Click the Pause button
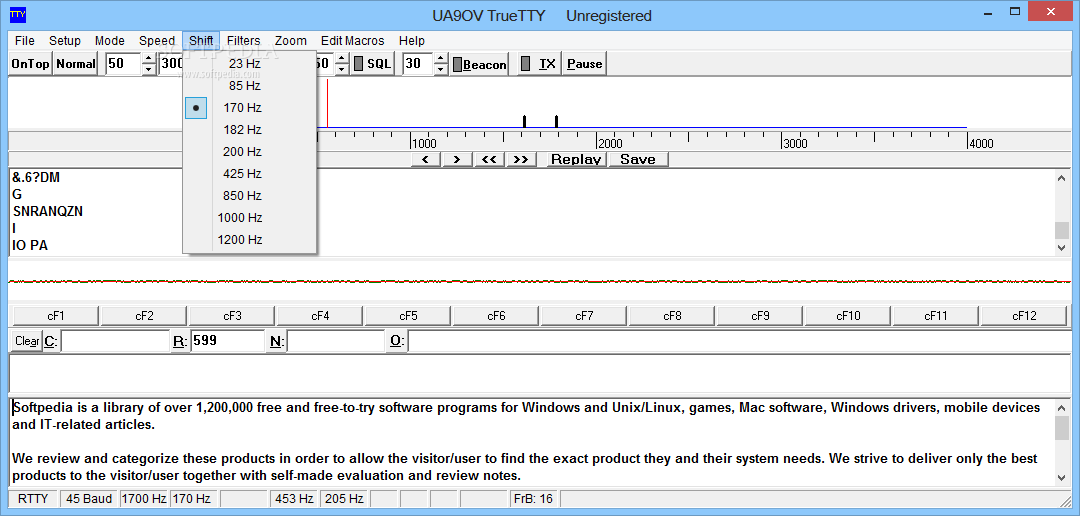 tap(585, 64)
